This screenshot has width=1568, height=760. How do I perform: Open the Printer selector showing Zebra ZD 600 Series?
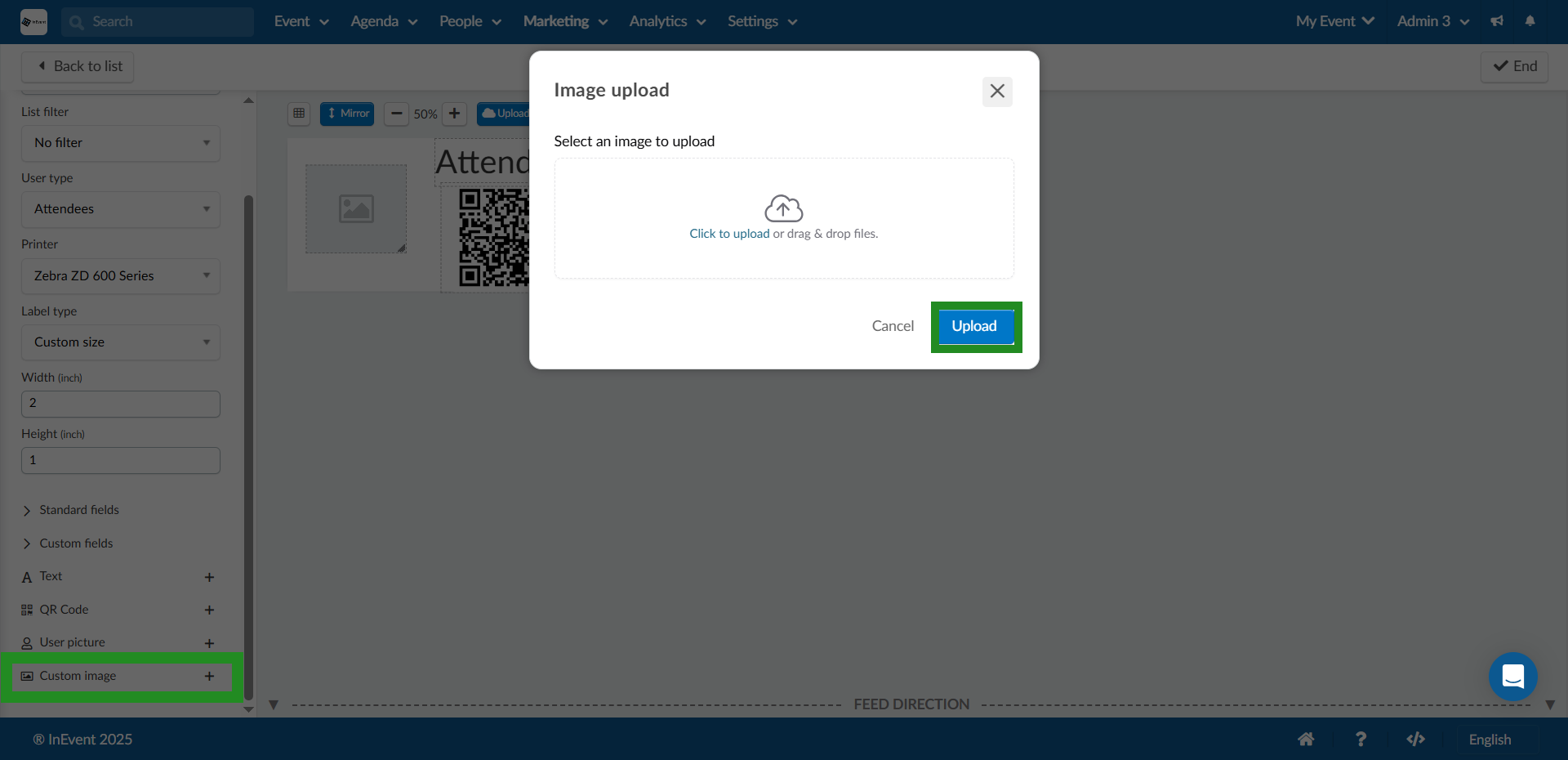[120, 276]
